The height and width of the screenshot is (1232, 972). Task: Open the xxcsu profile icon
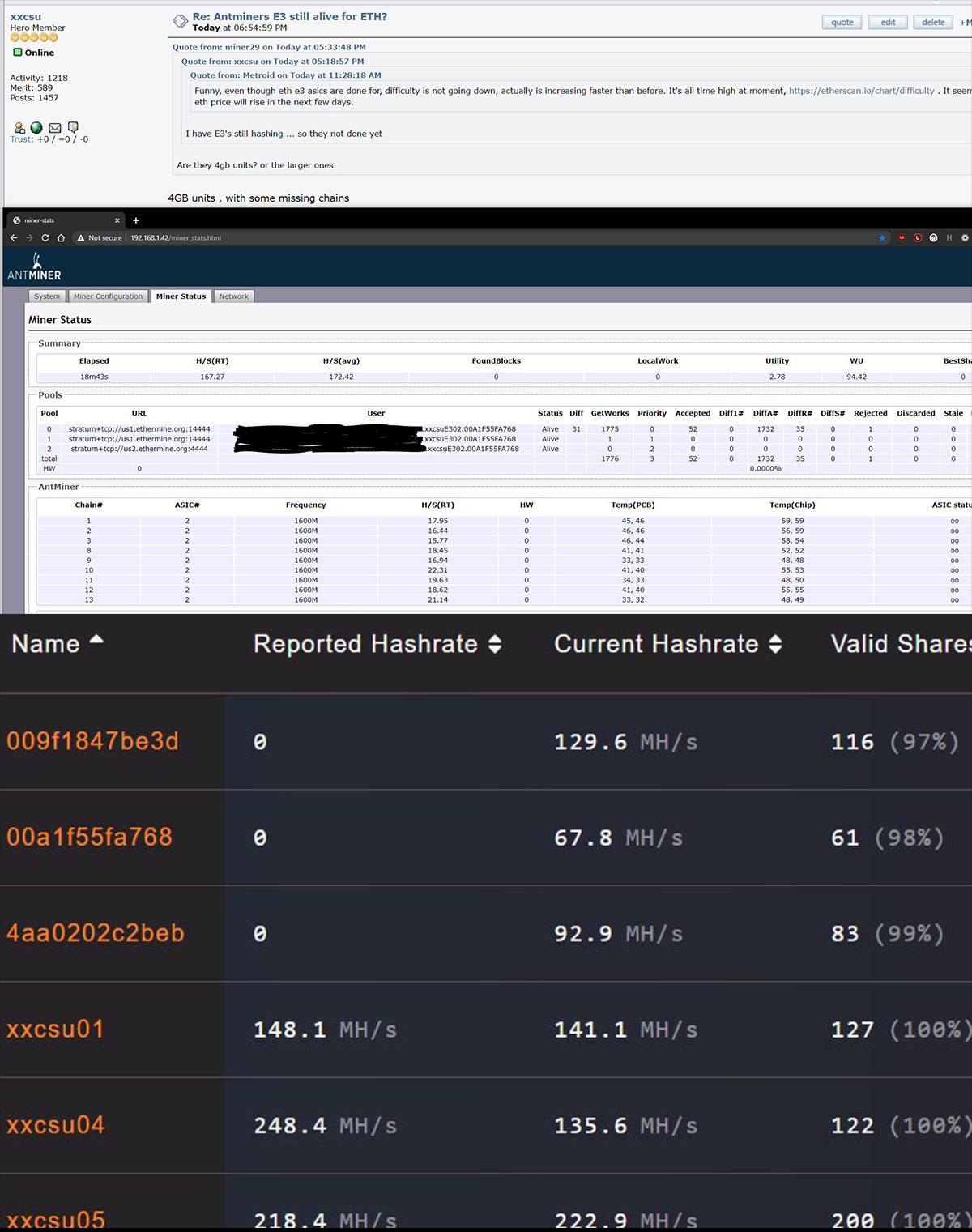(x=19, y=128)
